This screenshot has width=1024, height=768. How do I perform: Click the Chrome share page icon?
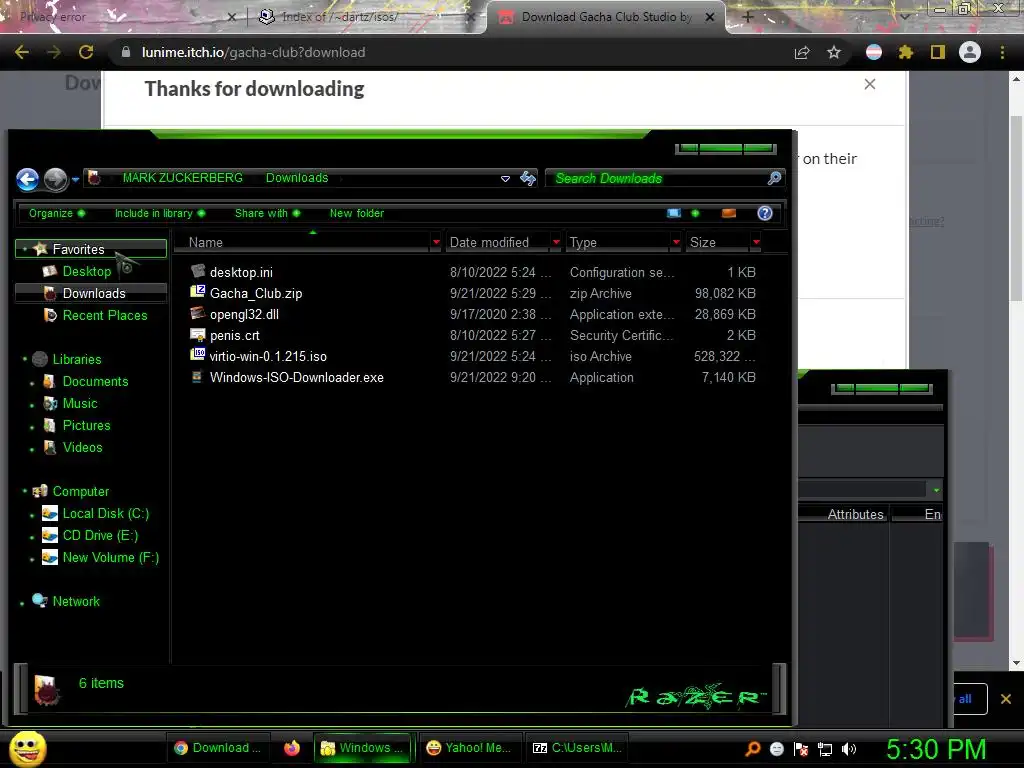(802, 52)
